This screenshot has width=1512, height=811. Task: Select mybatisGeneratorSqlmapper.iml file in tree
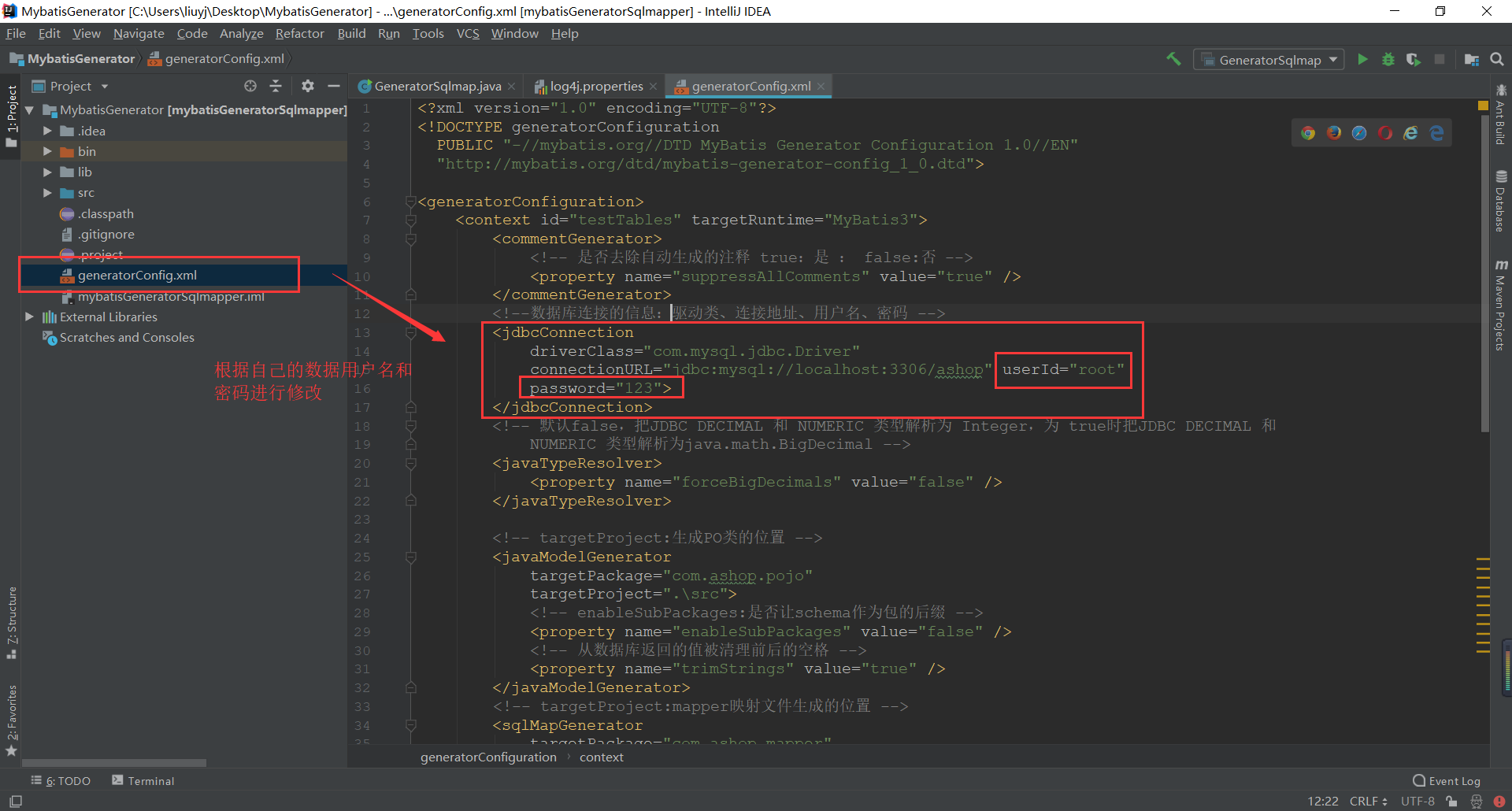161,296
